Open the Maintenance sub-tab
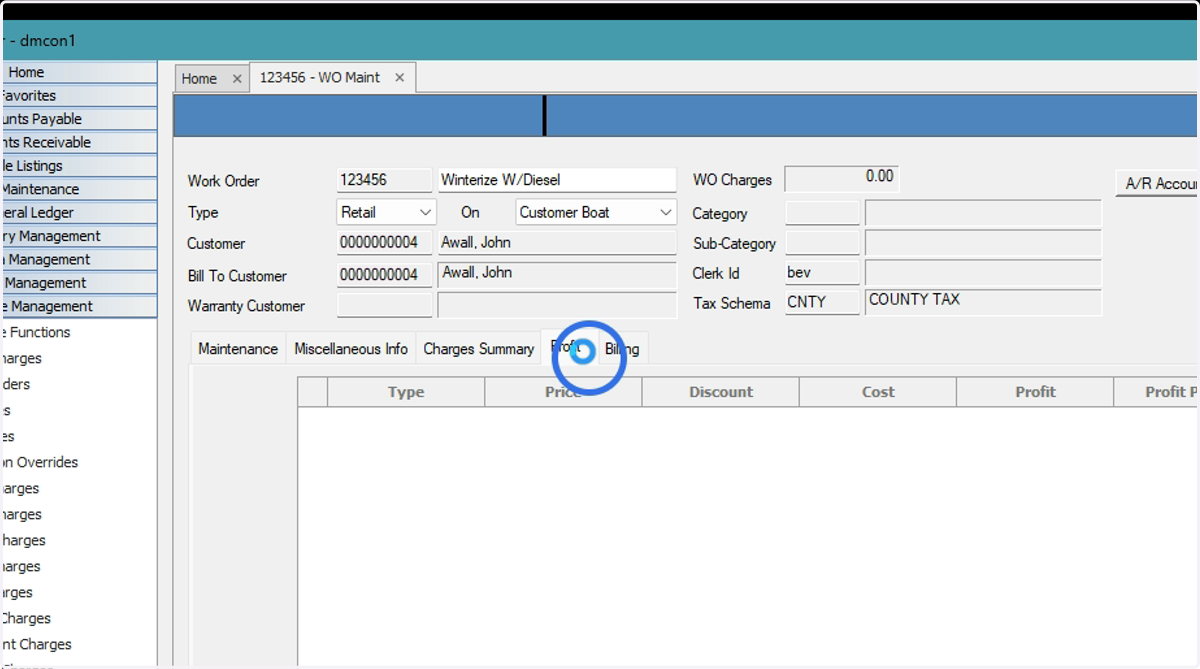The image size is (1200, 669). pyautogui.click(x=238, y=349)
